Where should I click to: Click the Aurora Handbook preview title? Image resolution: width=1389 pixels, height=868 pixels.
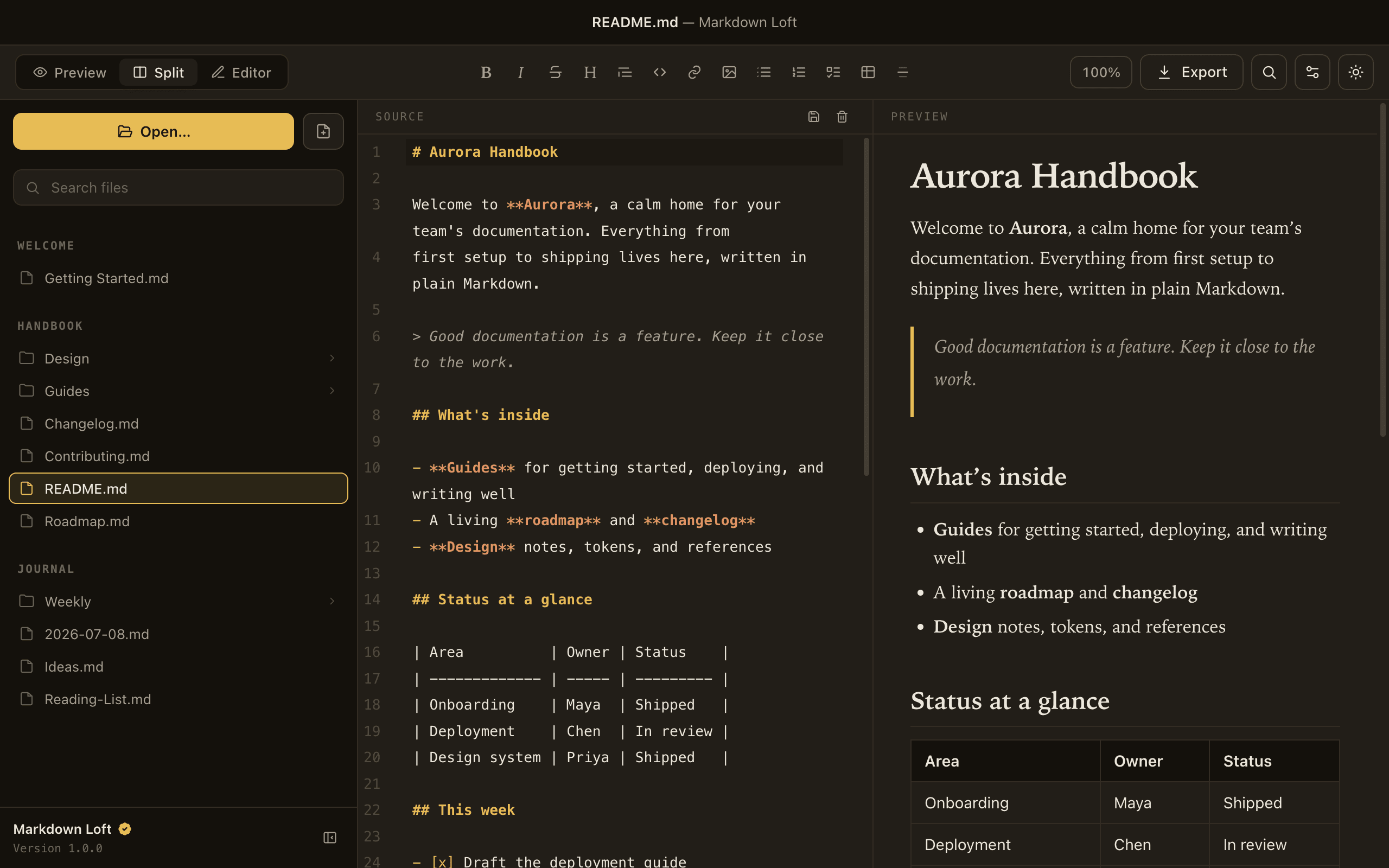(x=1054, y=176)
